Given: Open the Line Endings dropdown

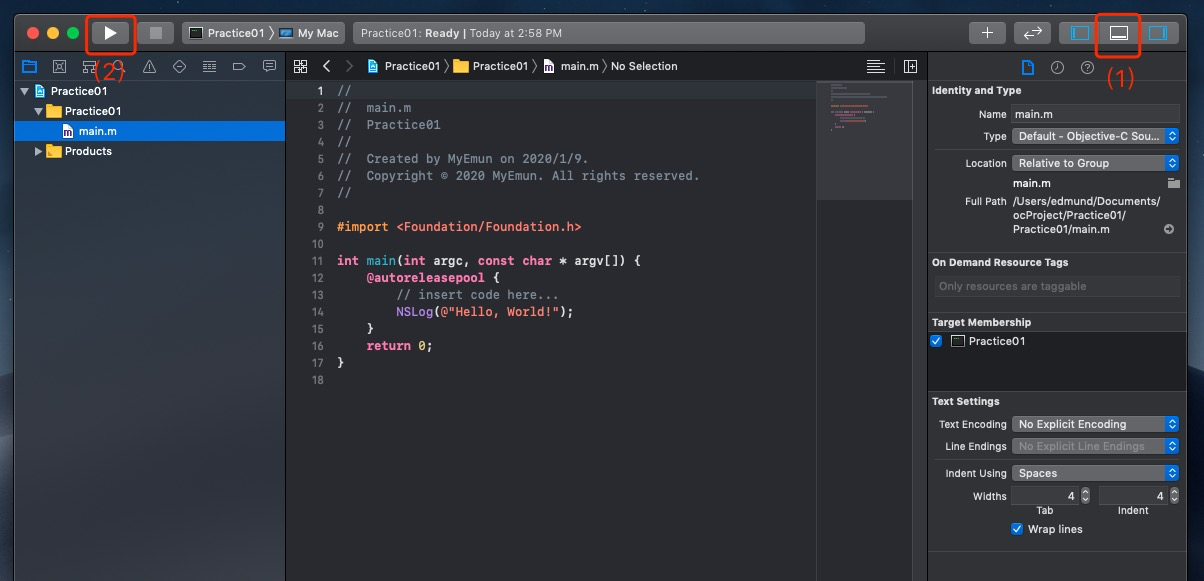Looking at the screenshot, I should pyautogui.click(x=1096, y=446).
